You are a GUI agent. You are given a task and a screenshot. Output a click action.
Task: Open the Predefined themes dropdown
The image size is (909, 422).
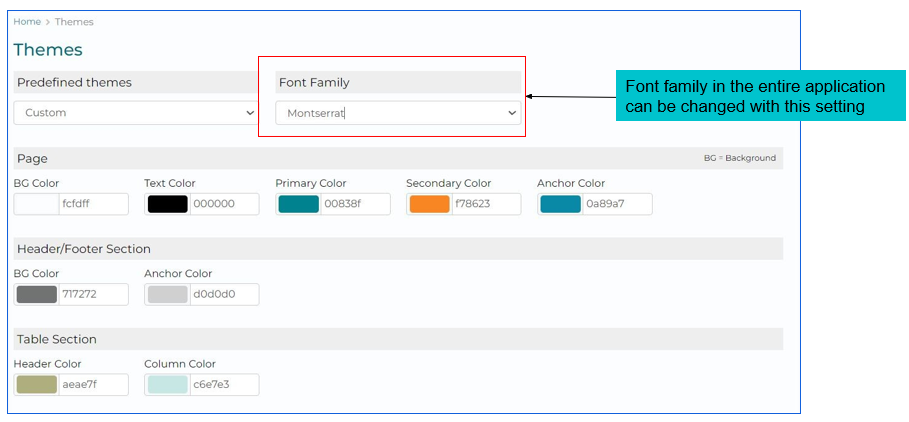click(x=137, y=113)
